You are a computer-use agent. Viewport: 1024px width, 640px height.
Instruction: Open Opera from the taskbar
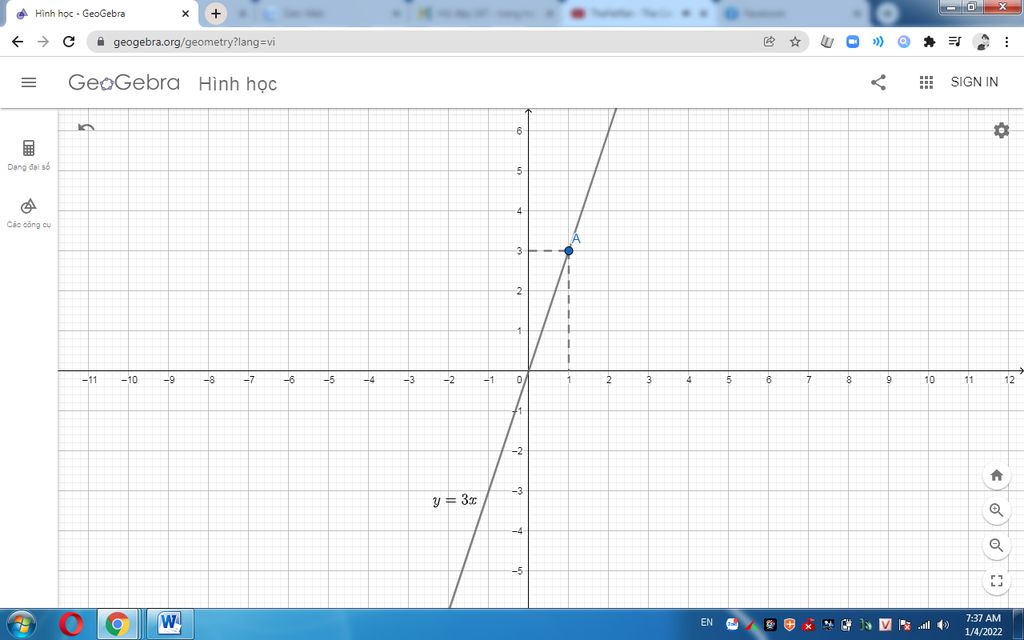click(x=71, y=624)
